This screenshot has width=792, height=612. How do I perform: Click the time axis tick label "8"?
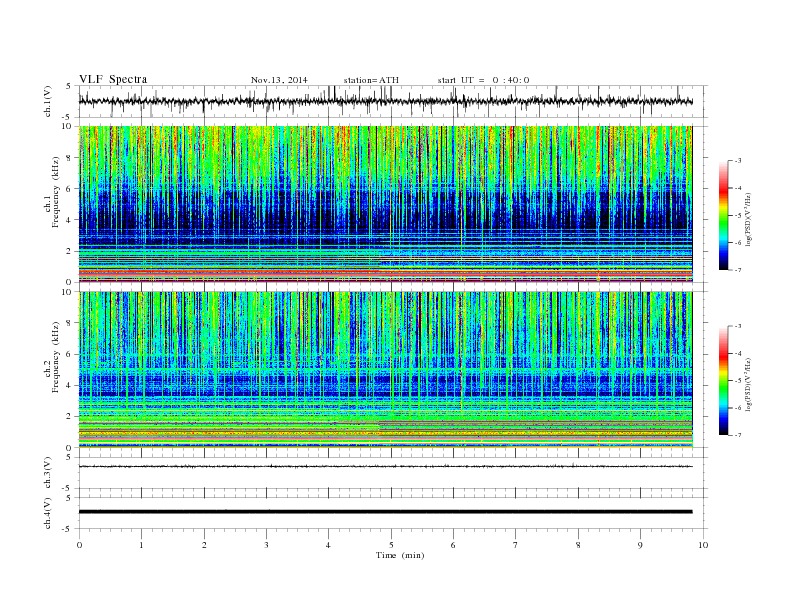tap(578, 545)
